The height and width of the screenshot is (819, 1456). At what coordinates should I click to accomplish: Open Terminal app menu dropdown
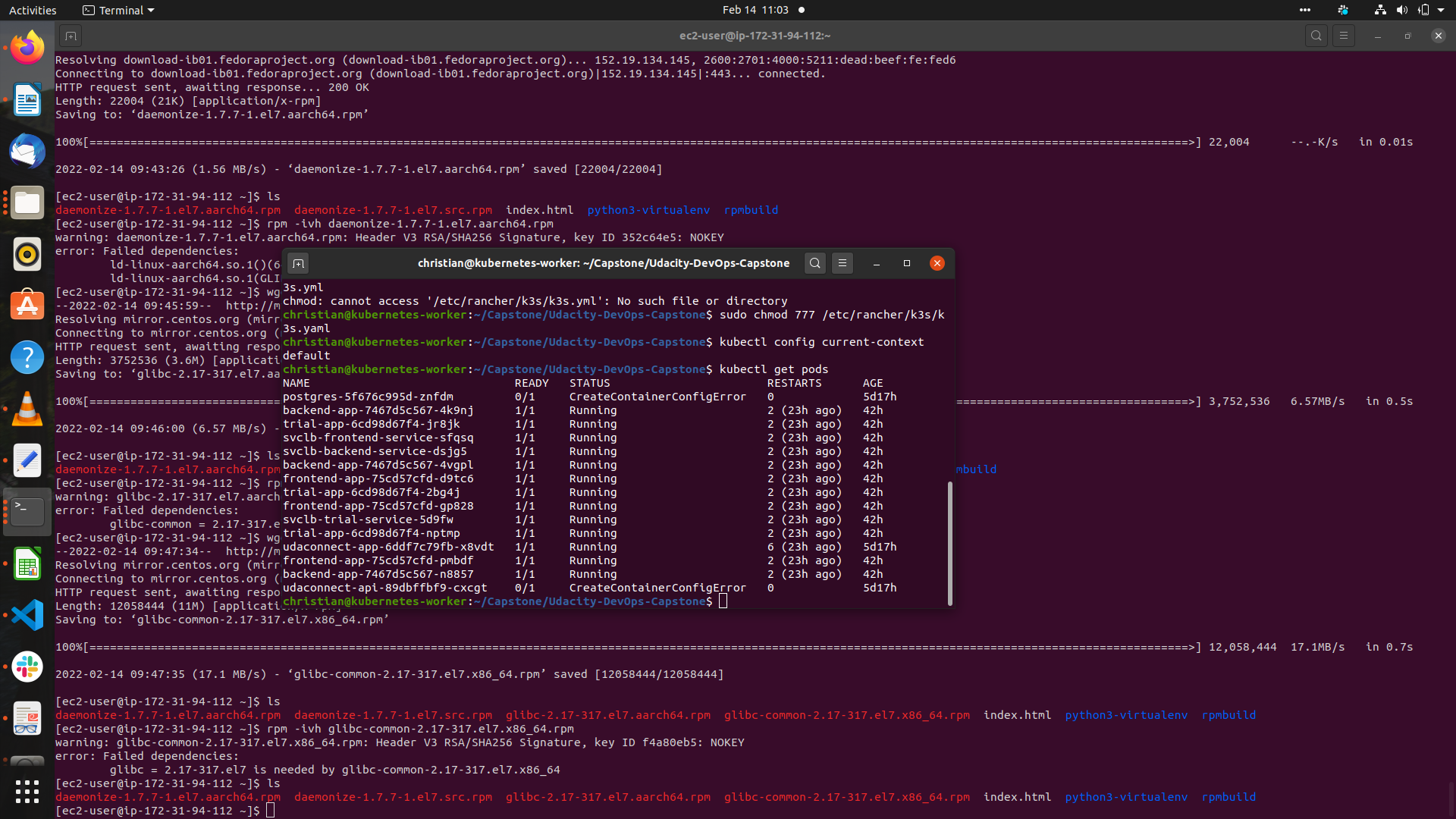pyautogui.click(x=119, y=10)
